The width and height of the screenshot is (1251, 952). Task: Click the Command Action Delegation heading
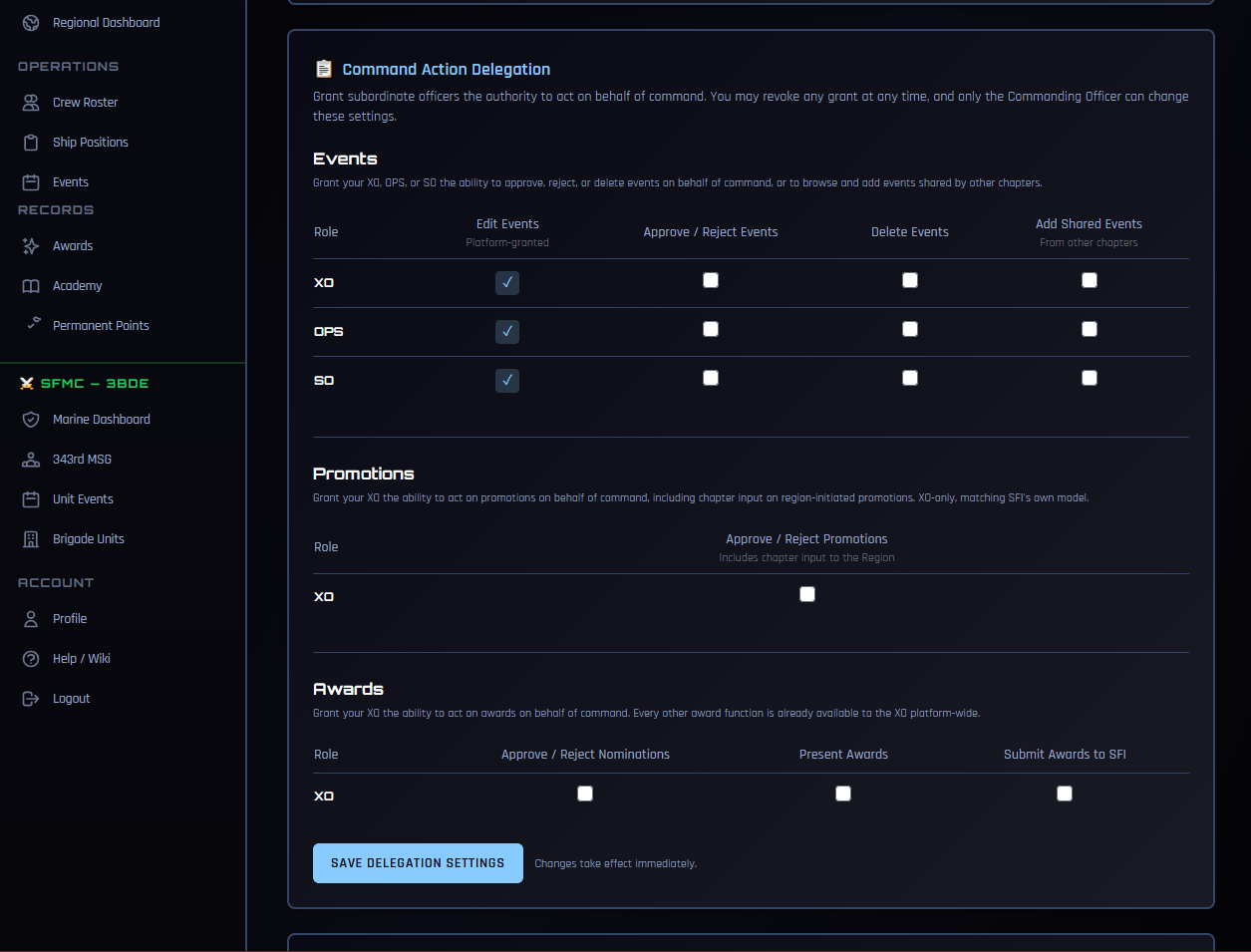point(447,69)
